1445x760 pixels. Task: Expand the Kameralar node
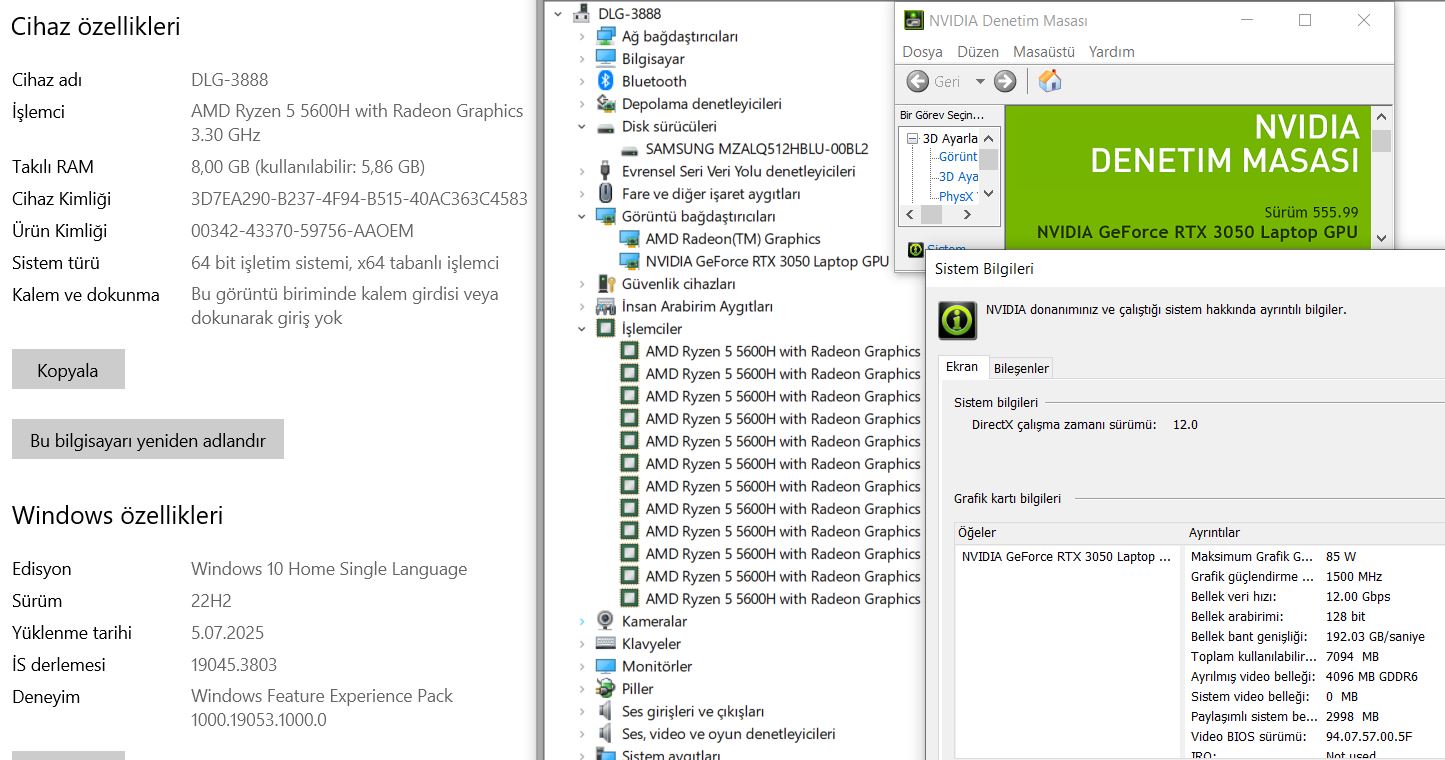pos(581,621)
